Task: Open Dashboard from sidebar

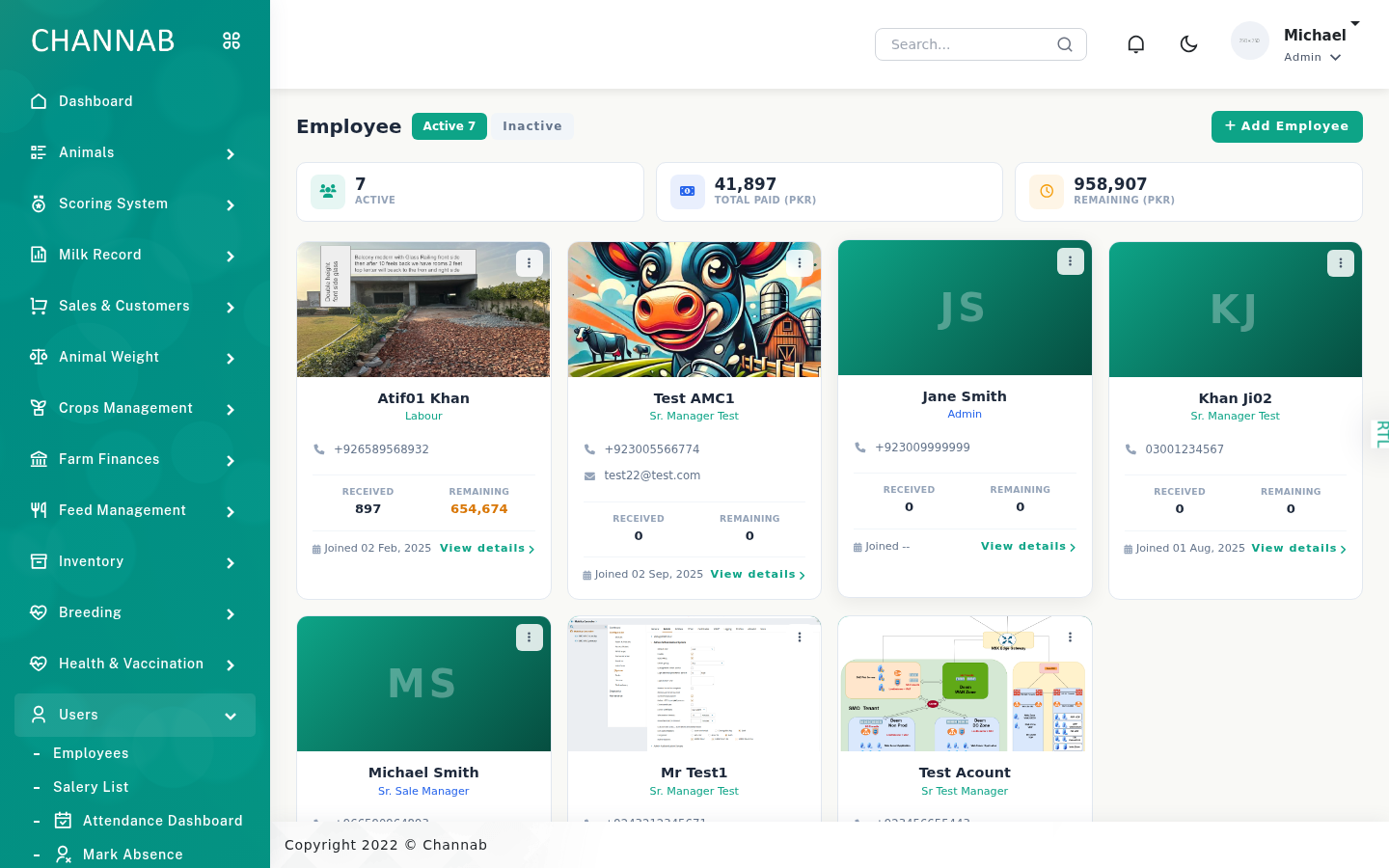Action: pos(135,101)
